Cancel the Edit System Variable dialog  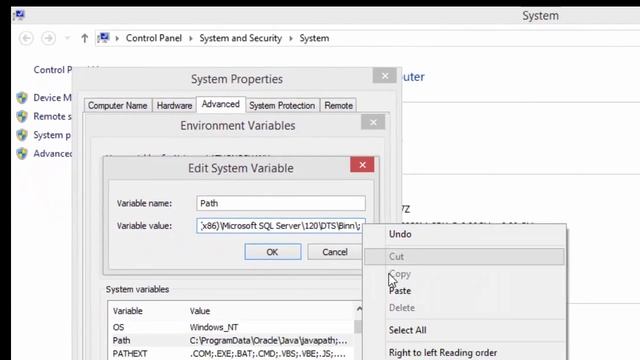pos(335,252)
